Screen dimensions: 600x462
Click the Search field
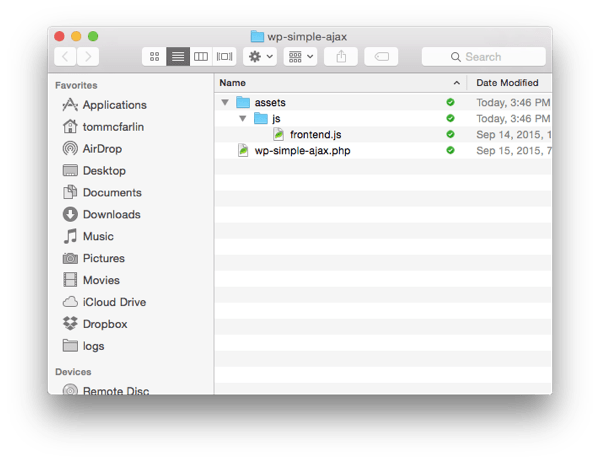483,57
